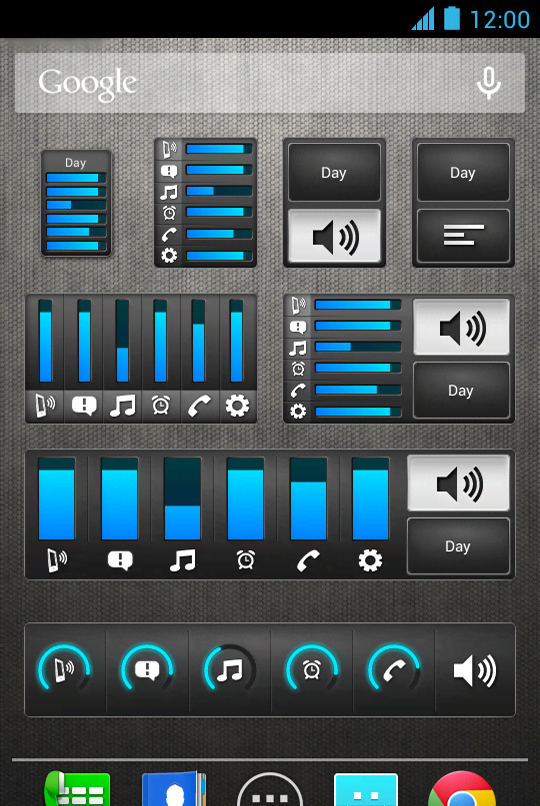Tap speaker button beside the wide vertical bars

pos(458,483)
